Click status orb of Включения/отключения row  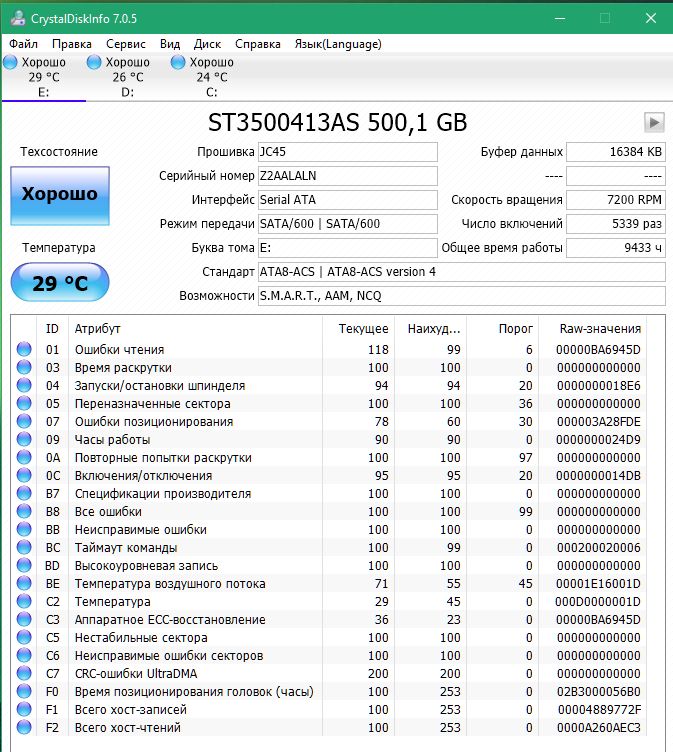[x=24, y=475]
